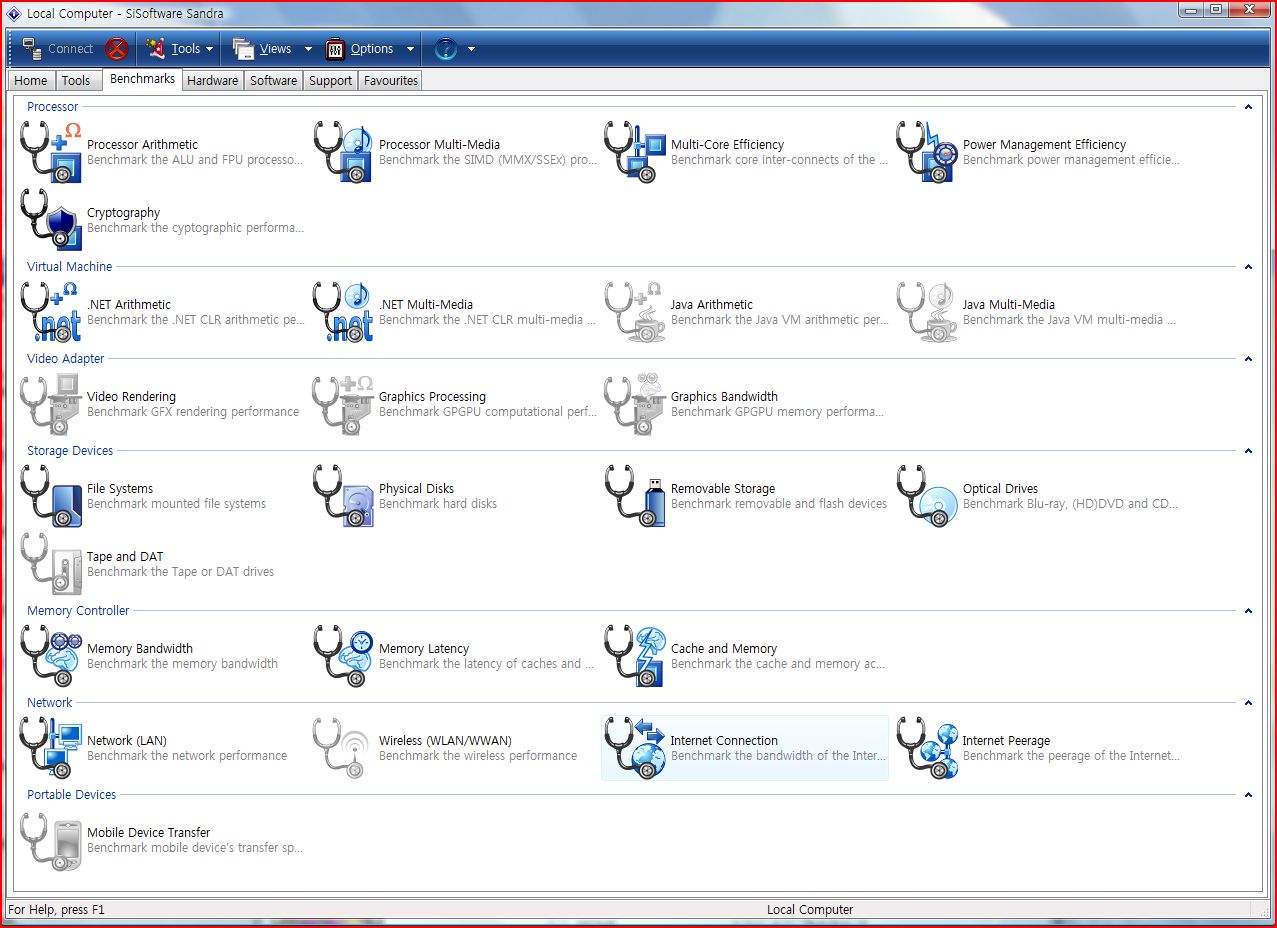Click "Benchmark the Tape or DAT drives" text

[x=181, y=572]
